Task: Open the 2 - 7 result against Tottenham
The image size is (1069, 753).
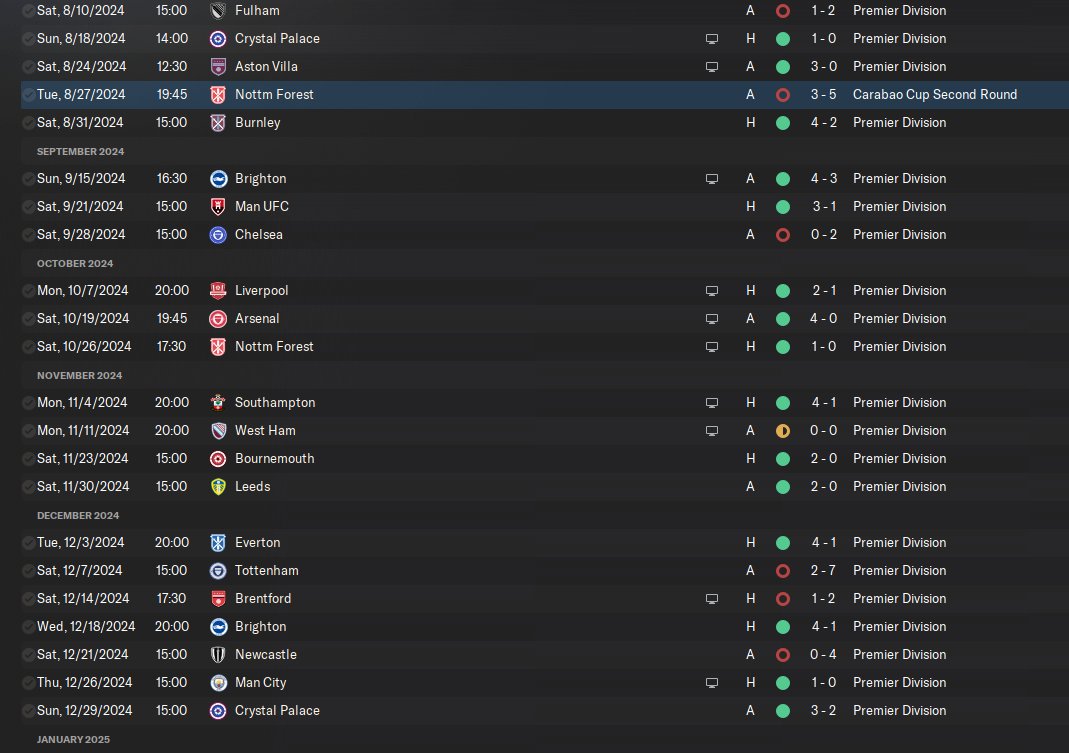Action: tap(826, 571)
